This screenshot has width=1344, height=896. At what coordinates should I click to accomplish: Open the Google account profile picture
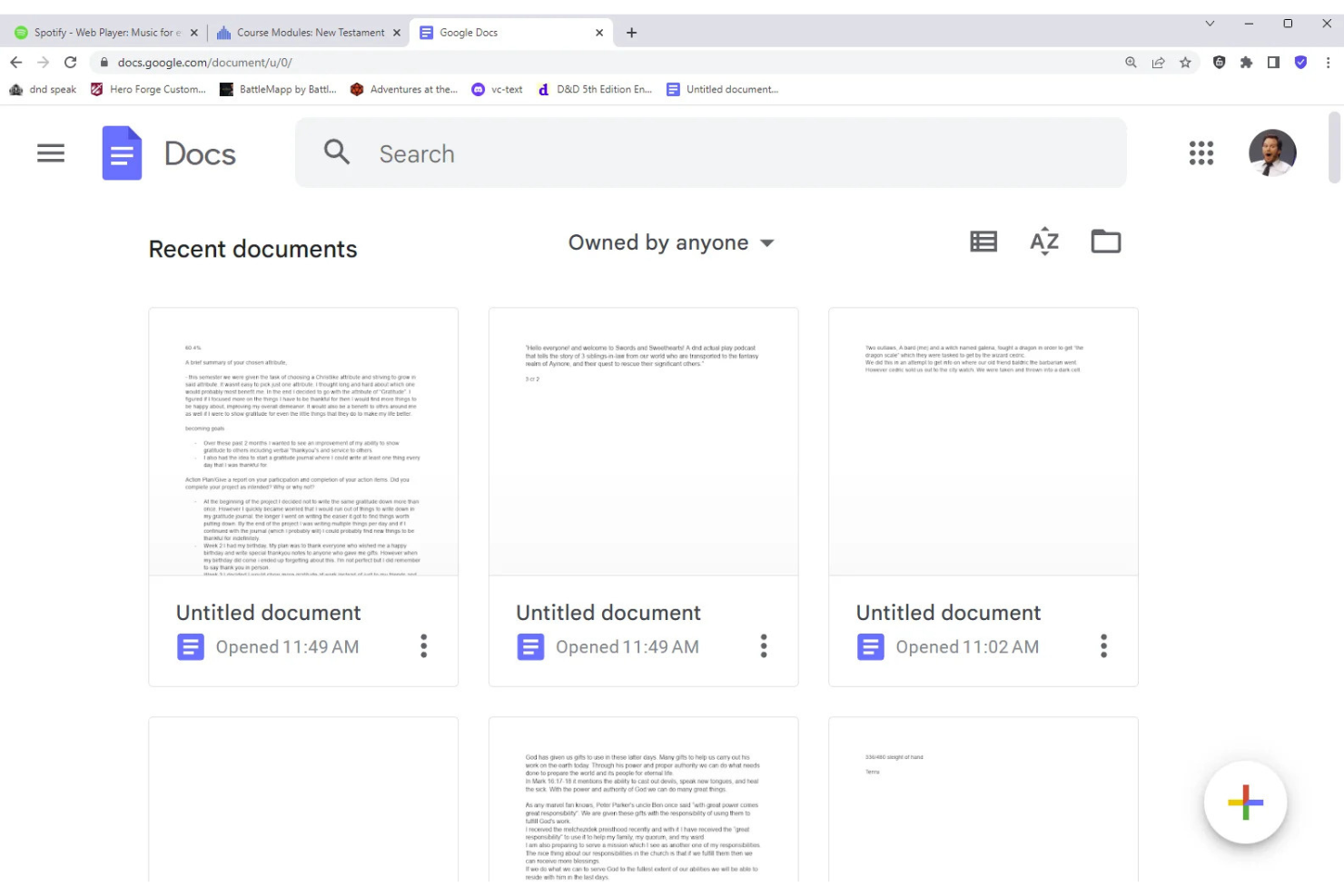(1272, 153)
